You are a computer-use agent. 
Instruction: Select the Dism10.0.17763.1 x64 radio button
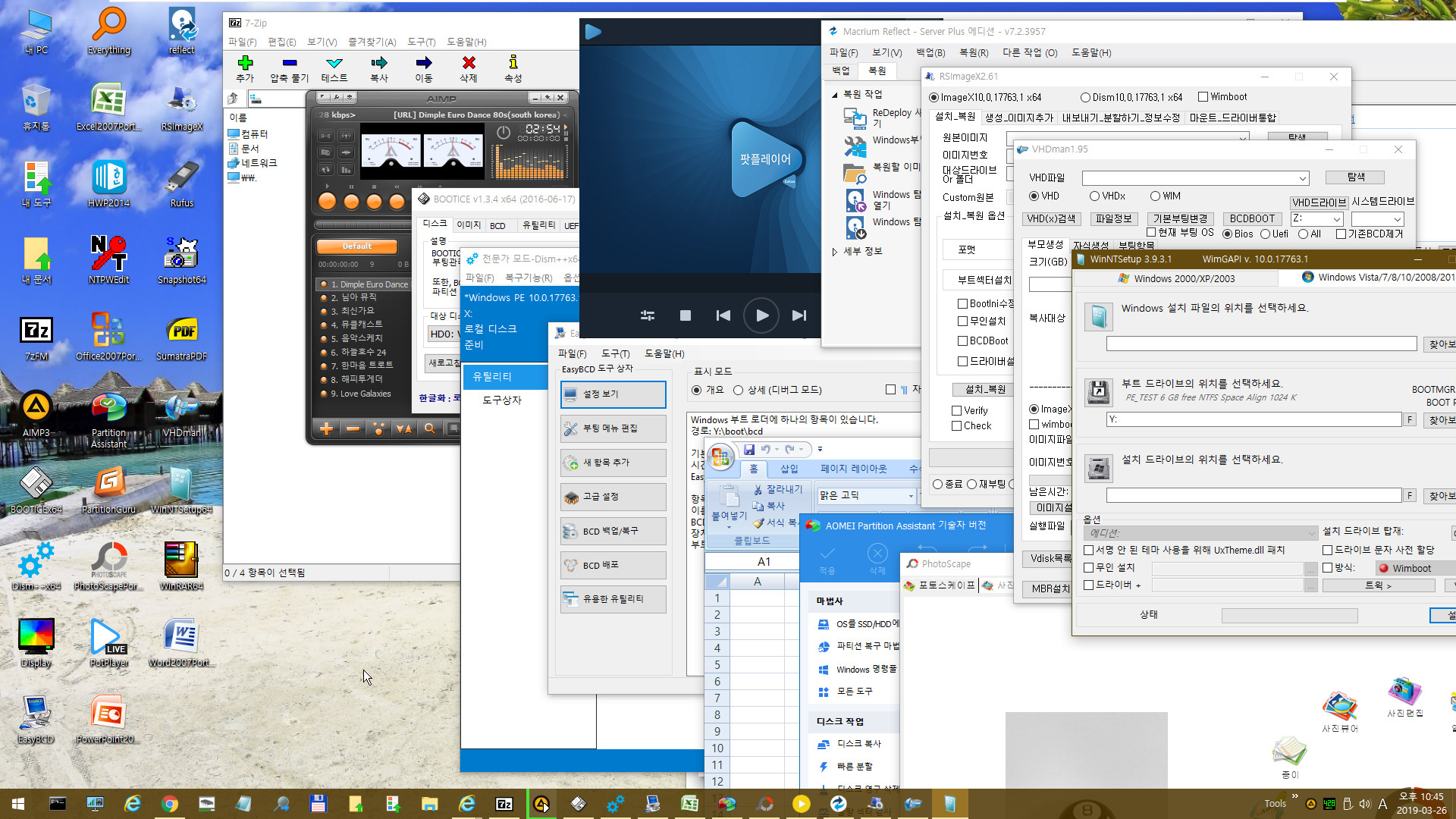[x=1085, y=98]
